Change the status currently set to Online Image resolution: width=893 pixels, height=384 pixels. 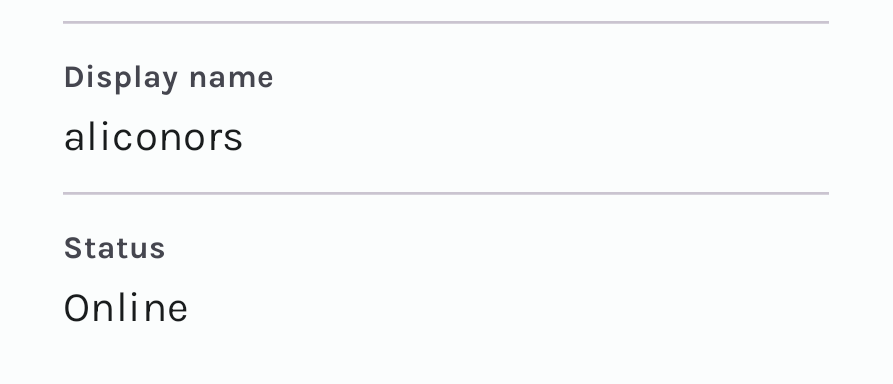[126, 308]
